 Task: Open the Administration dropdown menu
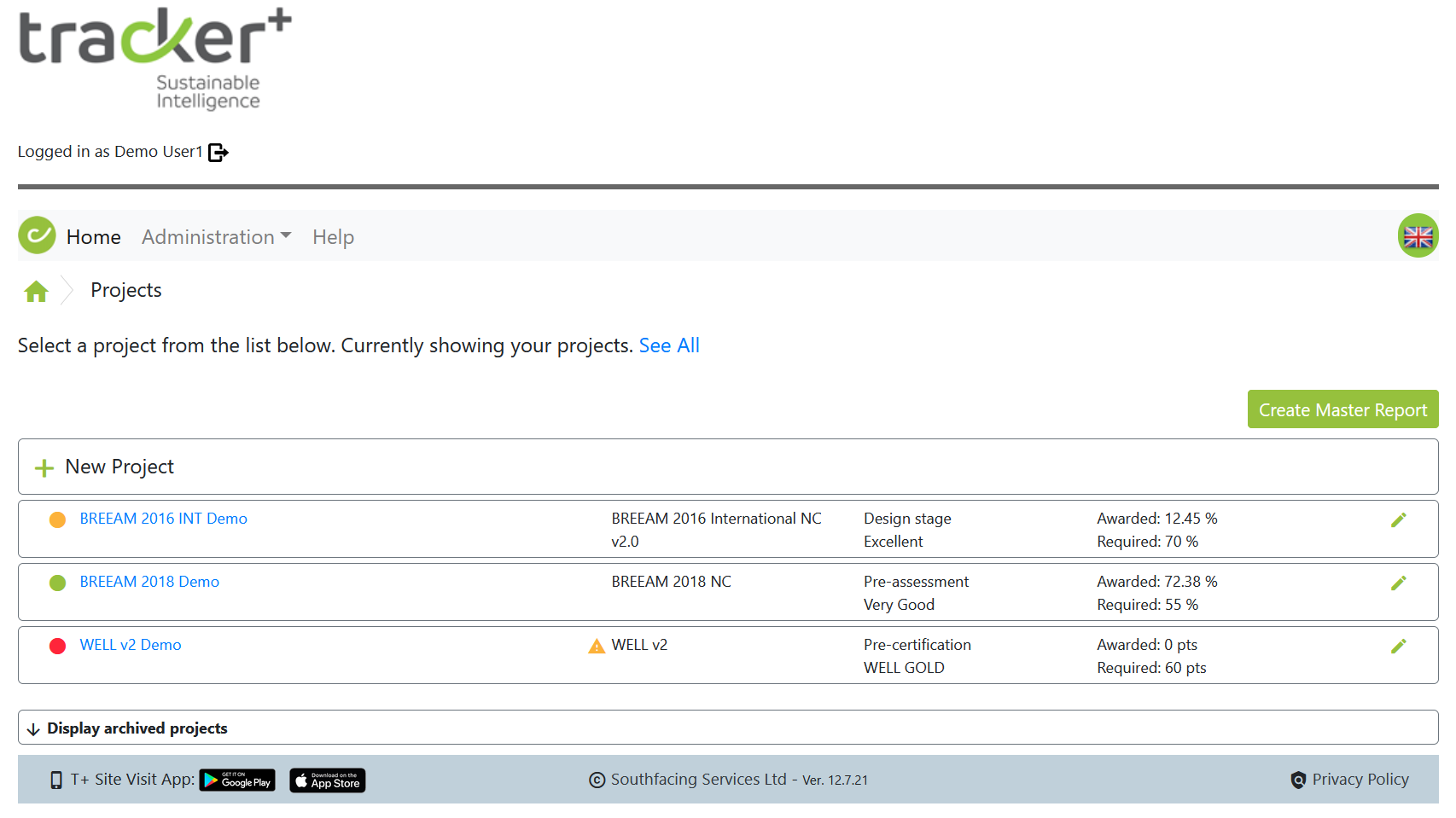point(217,237)
